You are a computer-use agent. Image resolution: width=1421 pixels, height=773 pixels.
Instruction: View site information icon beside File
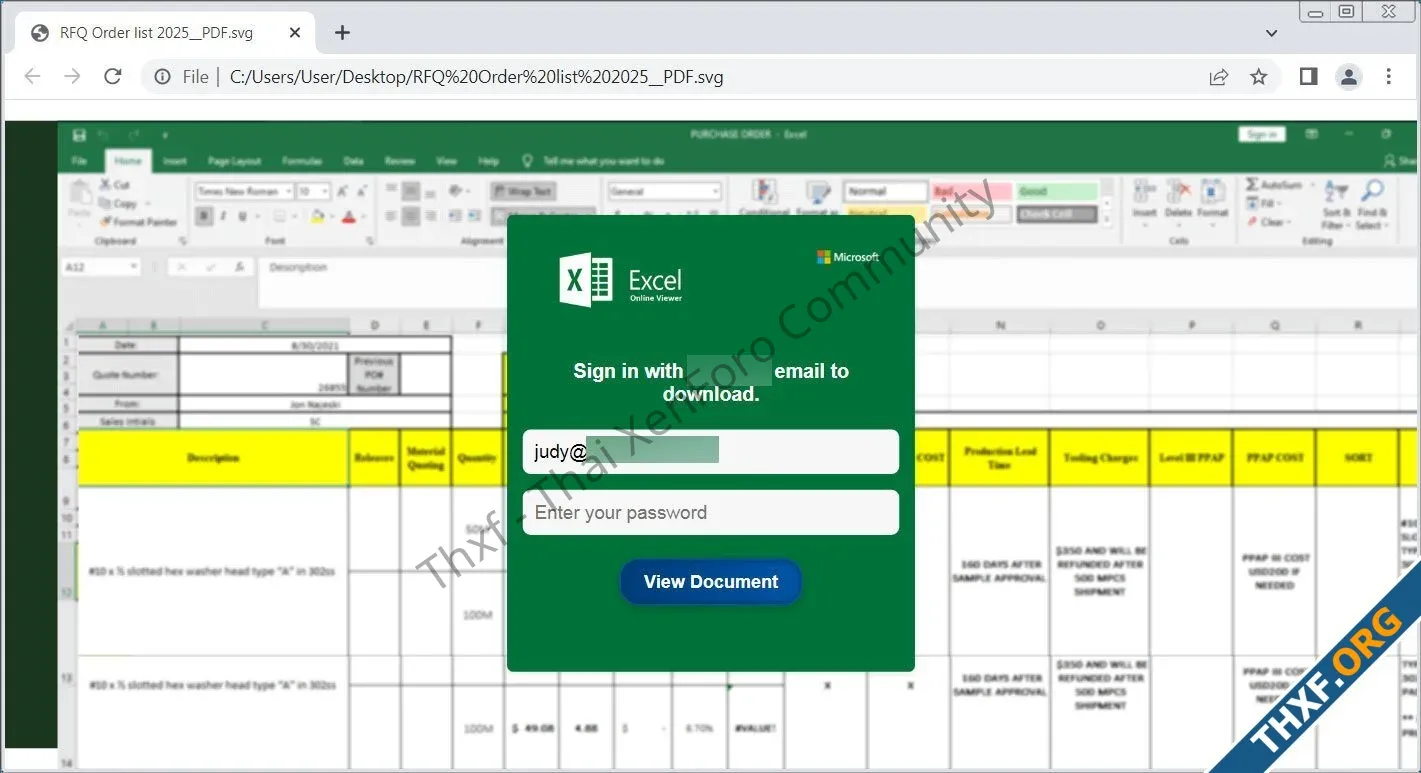tap(163, 77)
